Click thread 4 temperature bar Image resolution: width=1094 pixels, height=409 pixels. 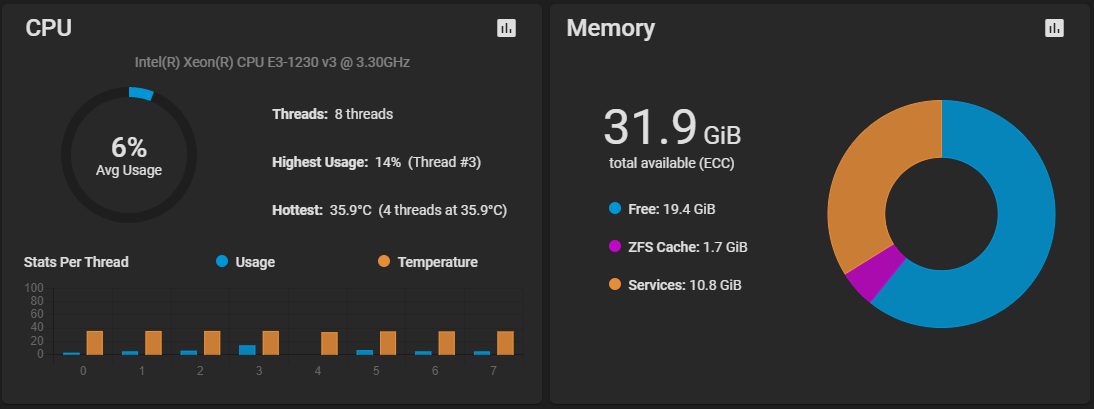329,343
